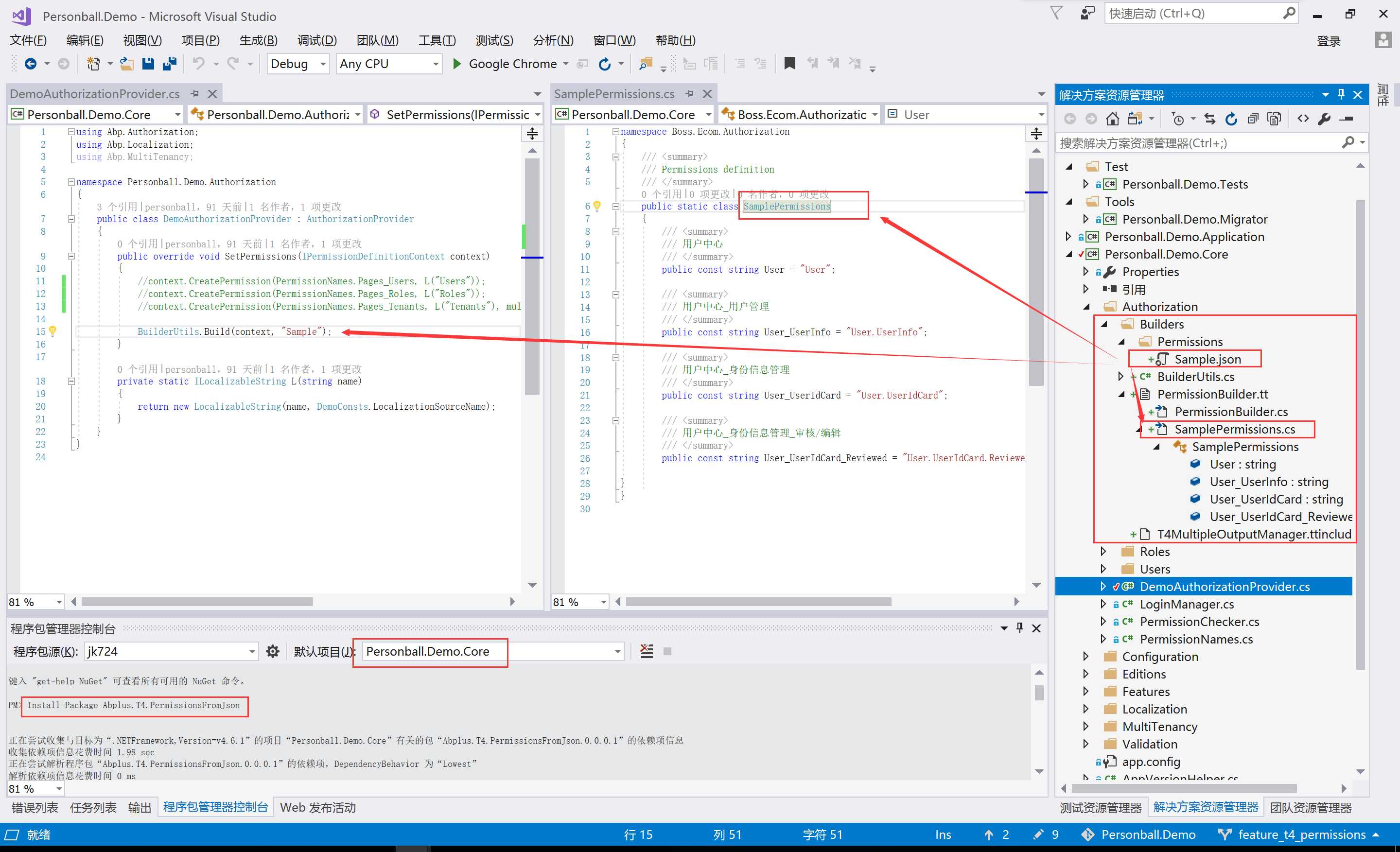Select LoginManager.cs in Solution Explorer
The height and width of the screenshot is (852, 1400).
click(x=1187, y=604)
